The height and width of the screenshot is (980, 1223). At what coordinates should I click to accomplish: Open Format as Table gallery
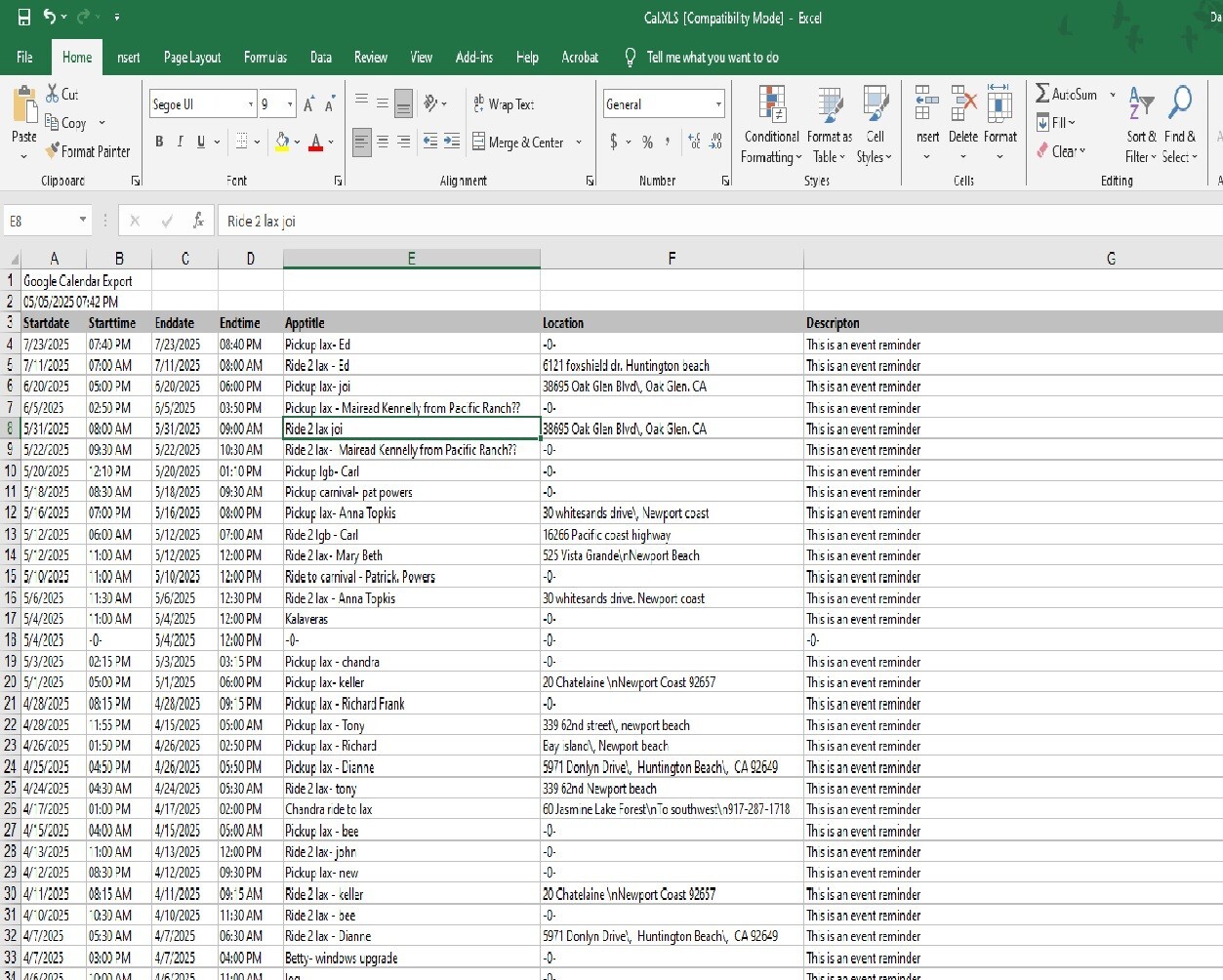[x=830, y=125]
